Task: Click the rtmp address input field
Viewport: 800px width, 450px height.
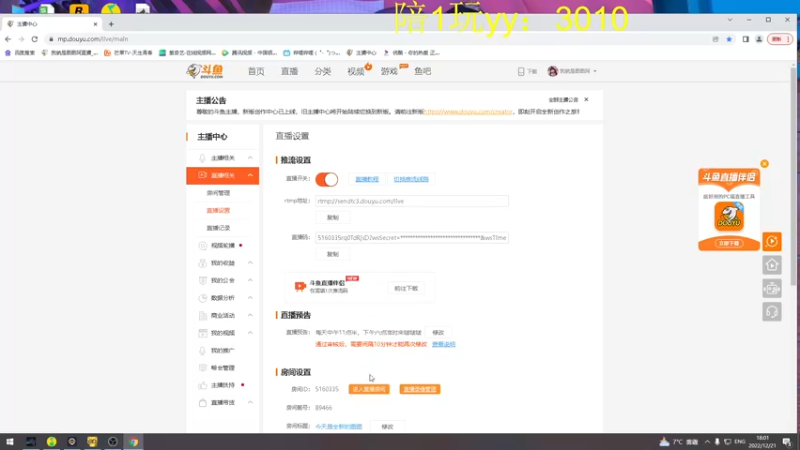Action: tap(412, 201)
